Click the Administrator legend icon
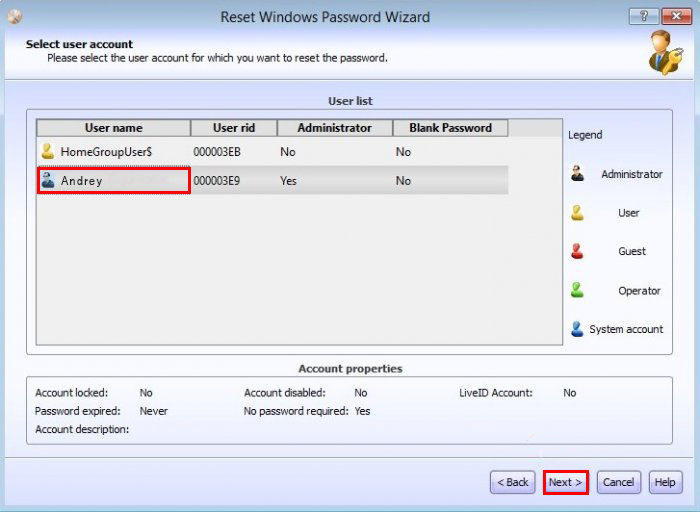The width and height of the screenshot is (700, 512). tap(577, 173)
